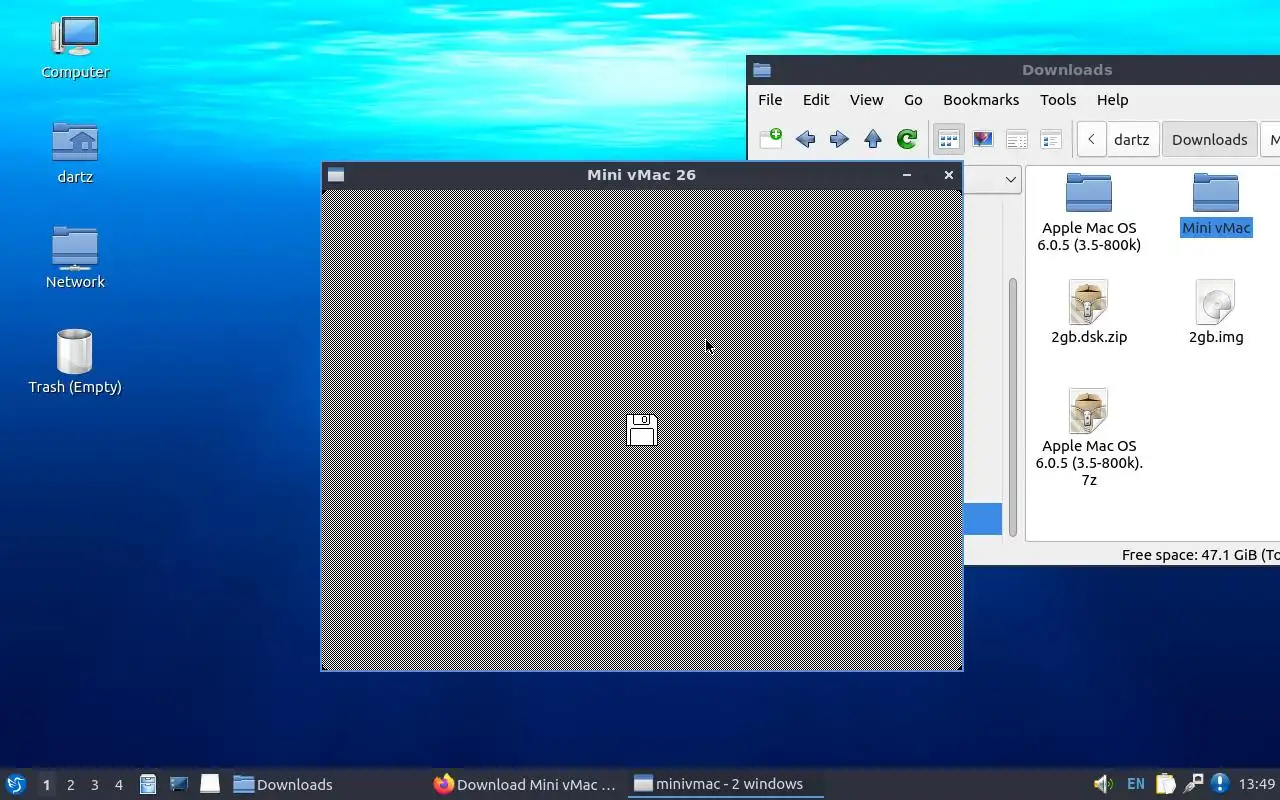Click dartz path bar button
The width and height of the screenshot is (1280, 800).
click(1132, 139)
